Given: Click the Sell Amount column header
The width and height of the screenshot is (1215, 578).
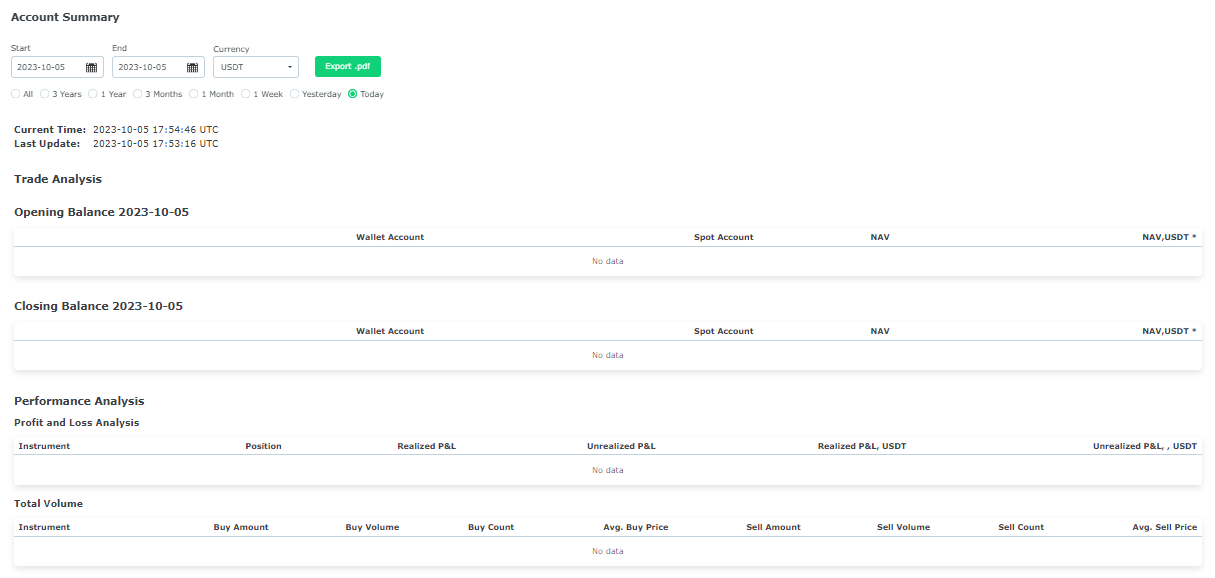Looking at the screenshot, I should (773, 527).
